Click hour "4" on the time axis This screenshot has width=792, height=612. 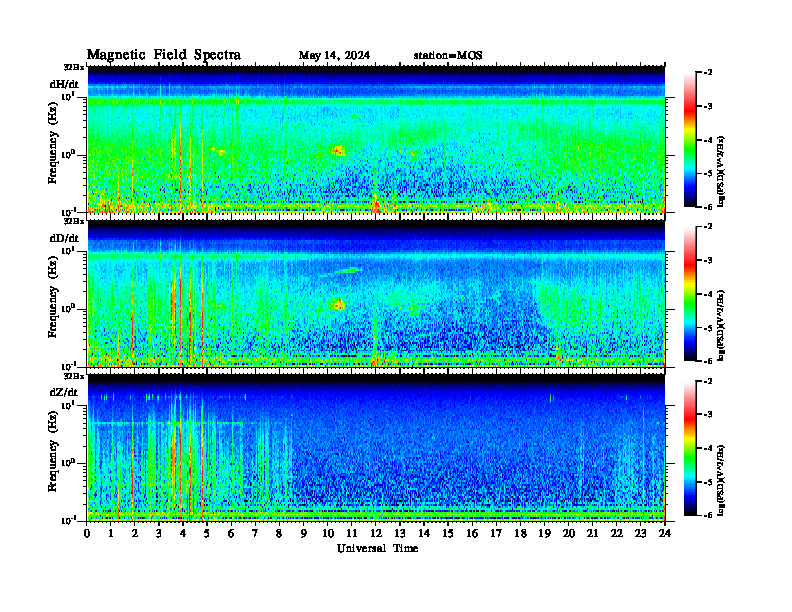(x=183, y=534)
